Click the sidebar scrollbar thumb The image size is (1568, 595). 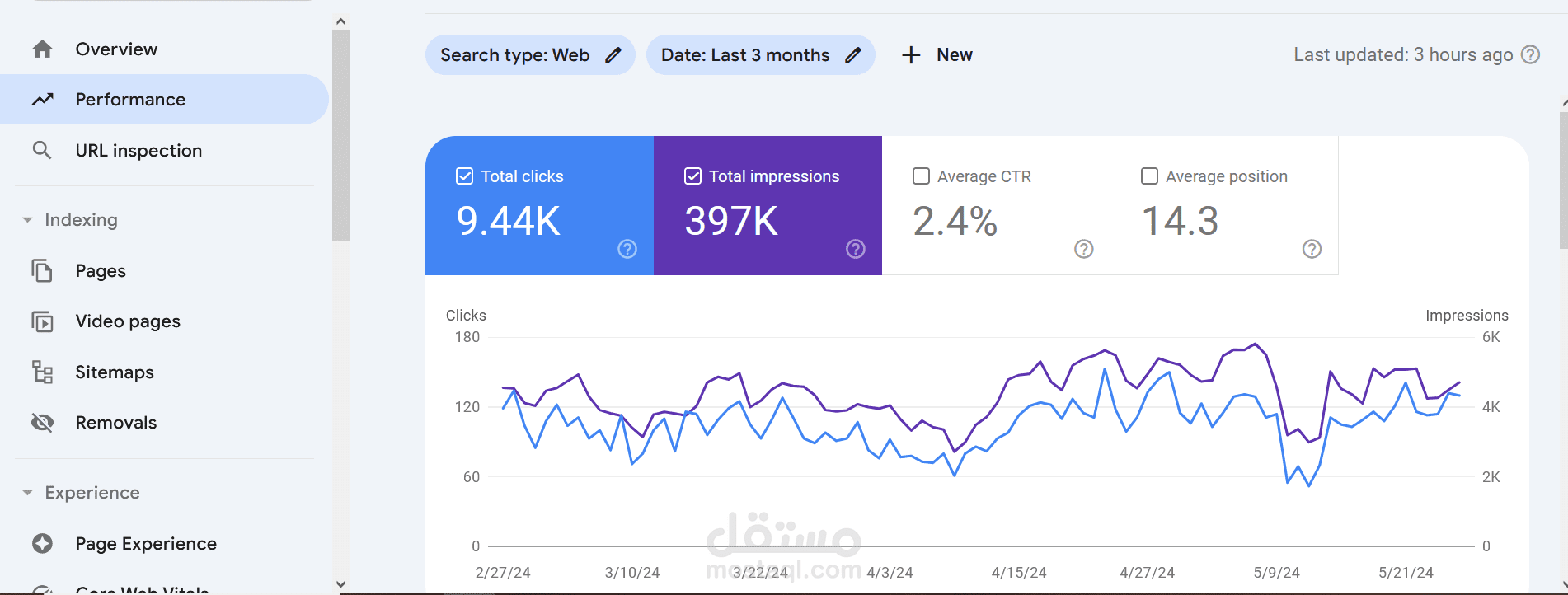[x=340, y=136]
